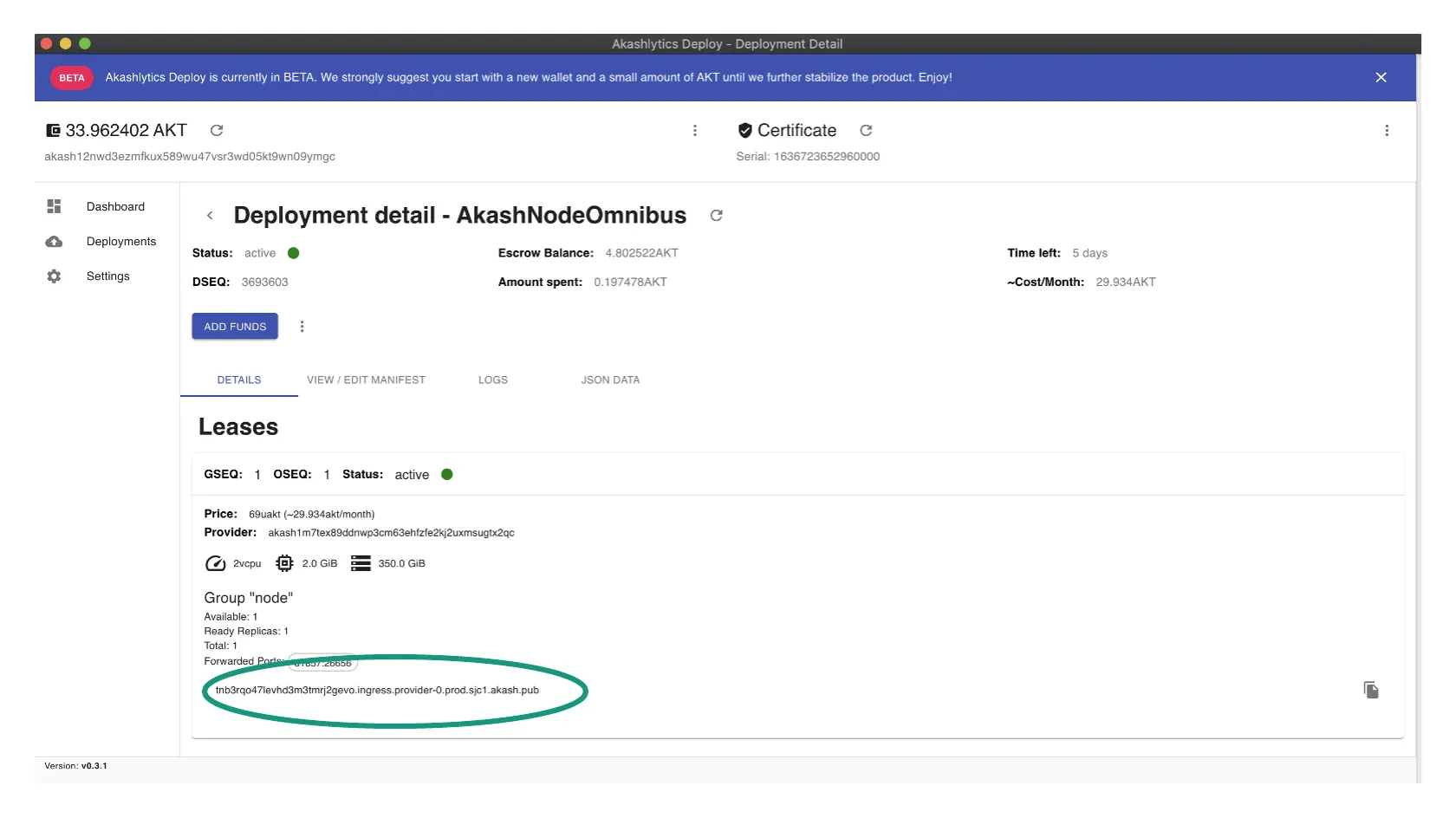
Task: Click the ADD FUNDS button
Action: [235, 327]
